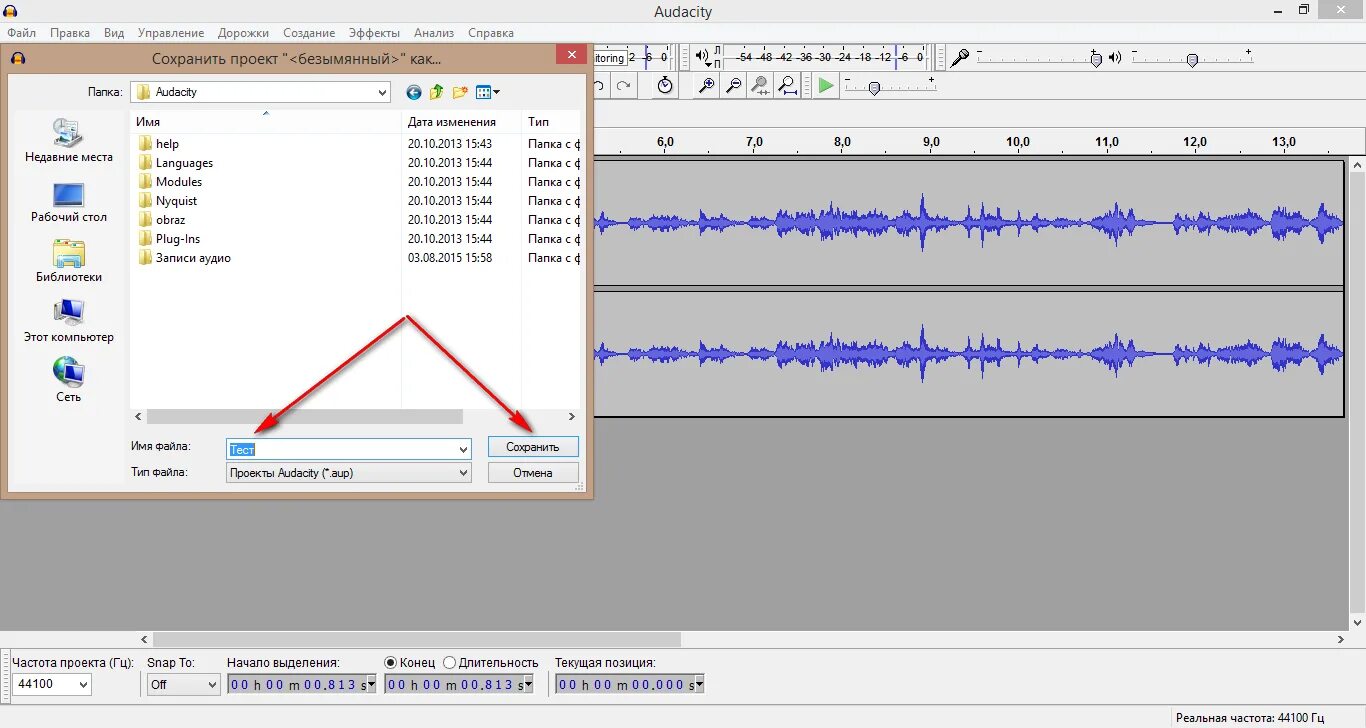Go back to previous folder in save dialog
The width and height of the screenshot is (1366, 728).
[x=414, y=92]
